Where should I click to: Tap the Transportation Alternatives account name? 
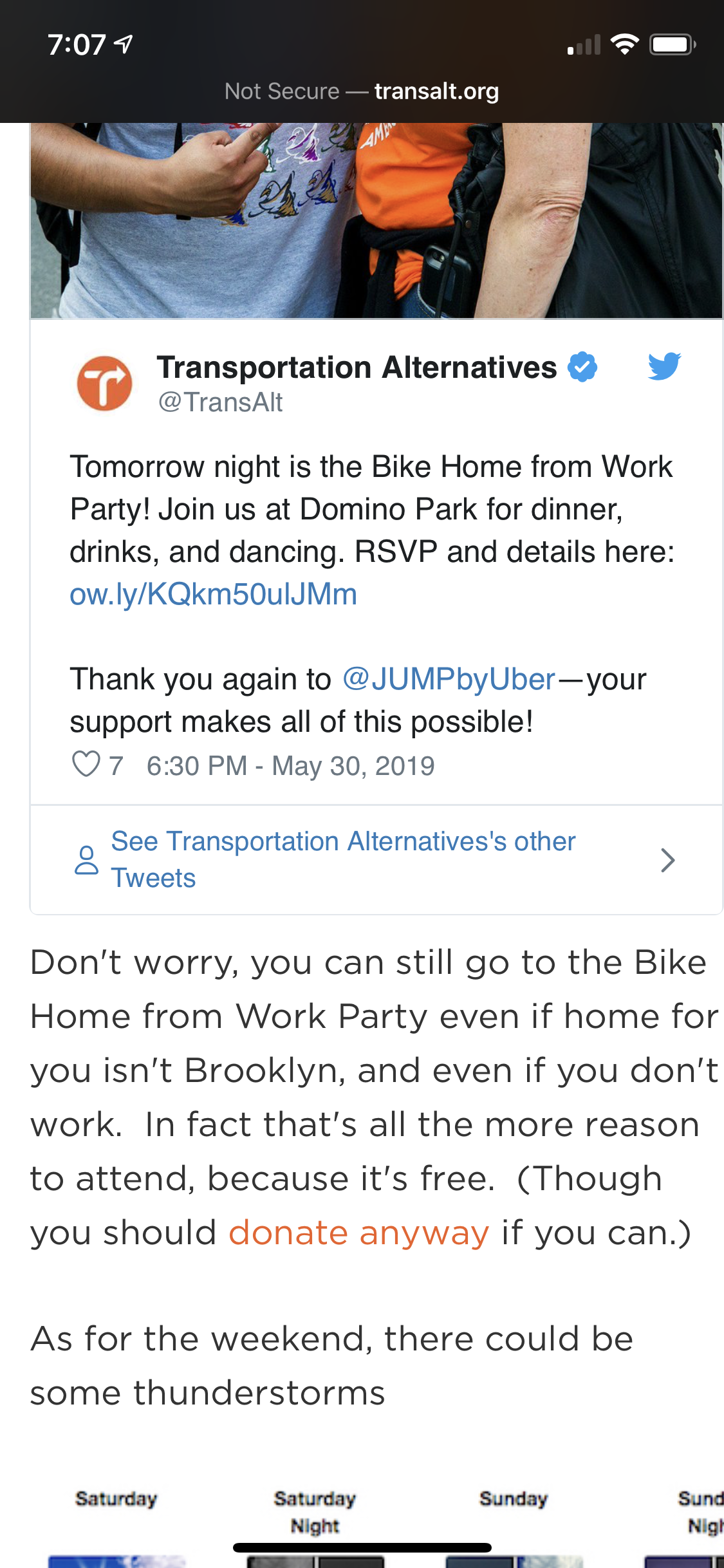click(357, 368)
